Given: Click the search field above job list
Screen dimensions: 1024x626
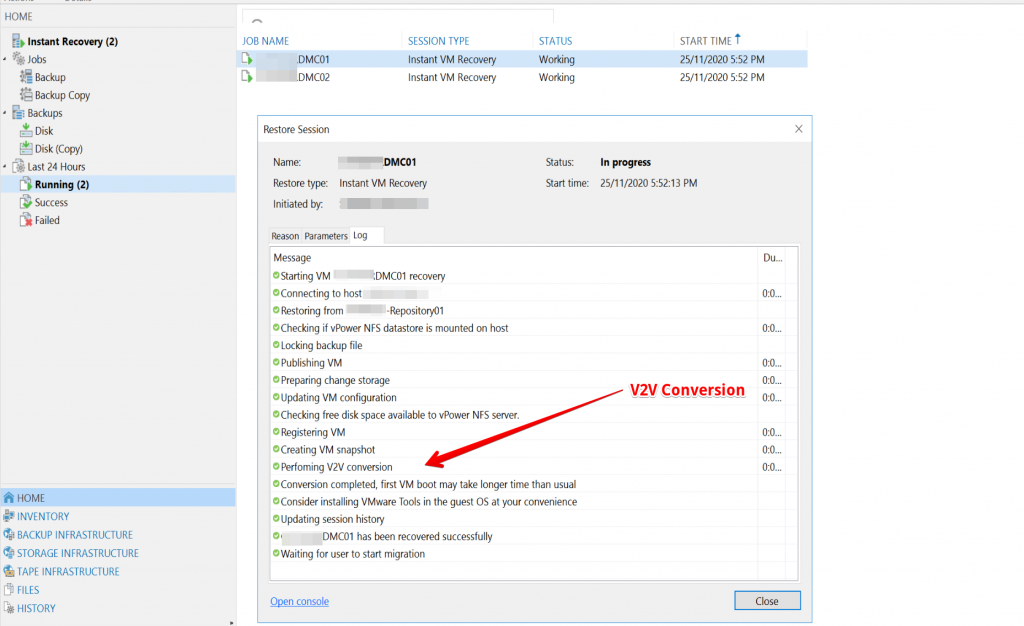Looking at the screenshot, I should coord(398,18).
